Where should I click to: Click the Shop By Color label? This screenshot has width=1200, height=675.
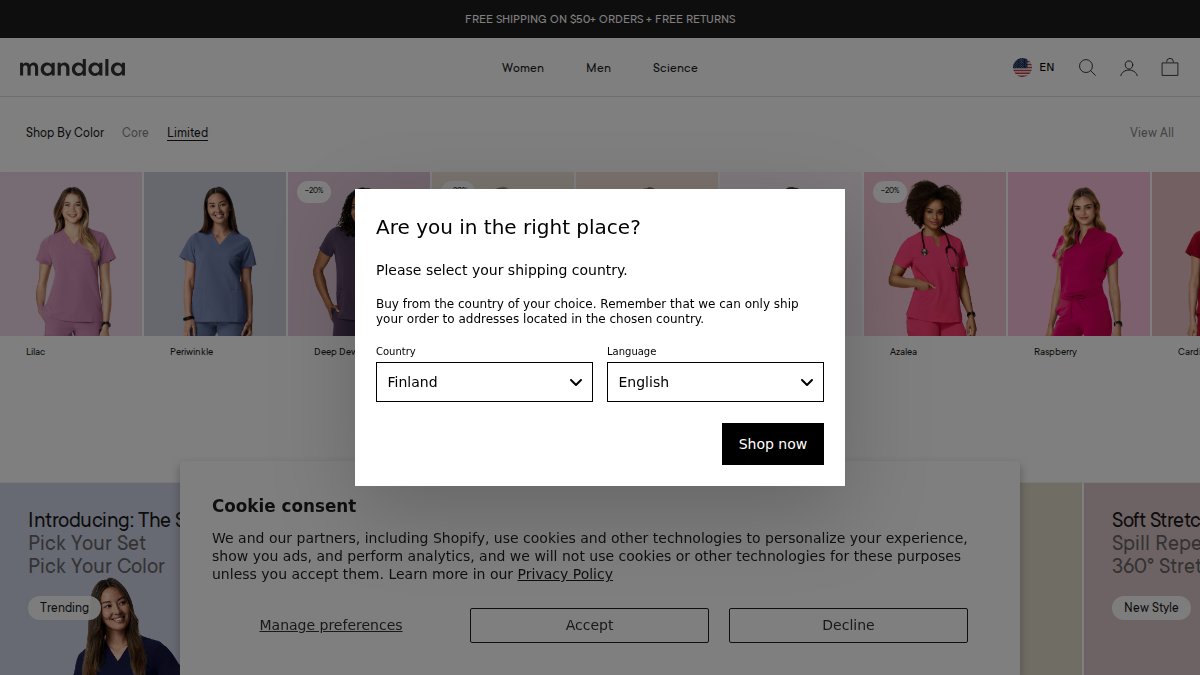(65, 132)
